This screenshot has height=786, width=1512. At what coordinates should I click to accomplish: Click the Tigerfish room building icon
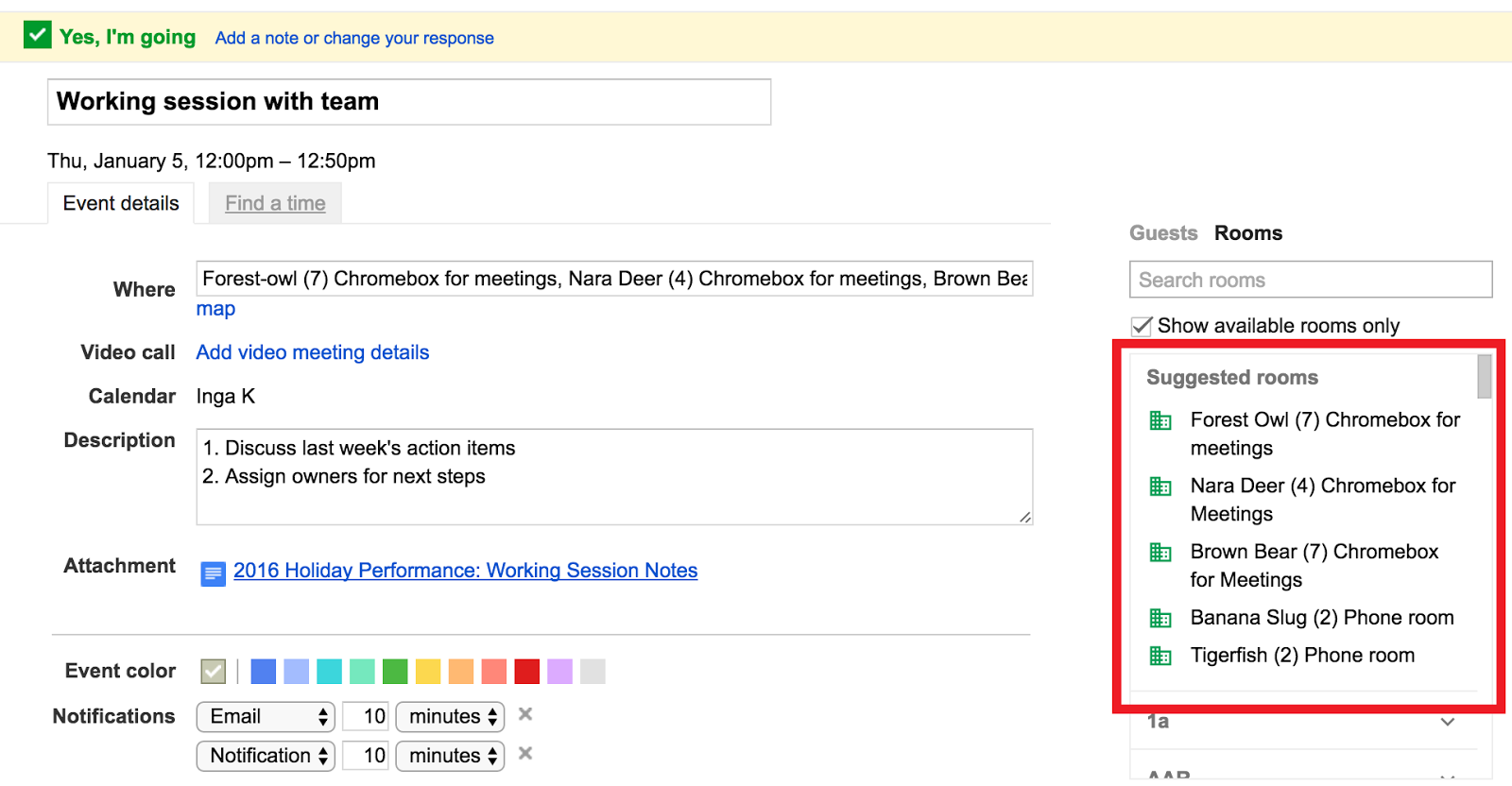1160,656
